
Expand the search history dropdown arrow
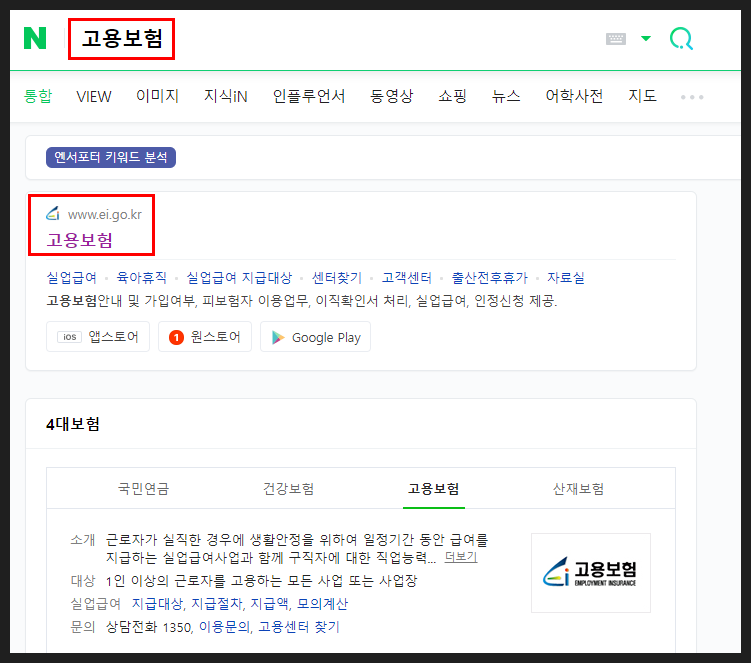(x=646, y=38)
